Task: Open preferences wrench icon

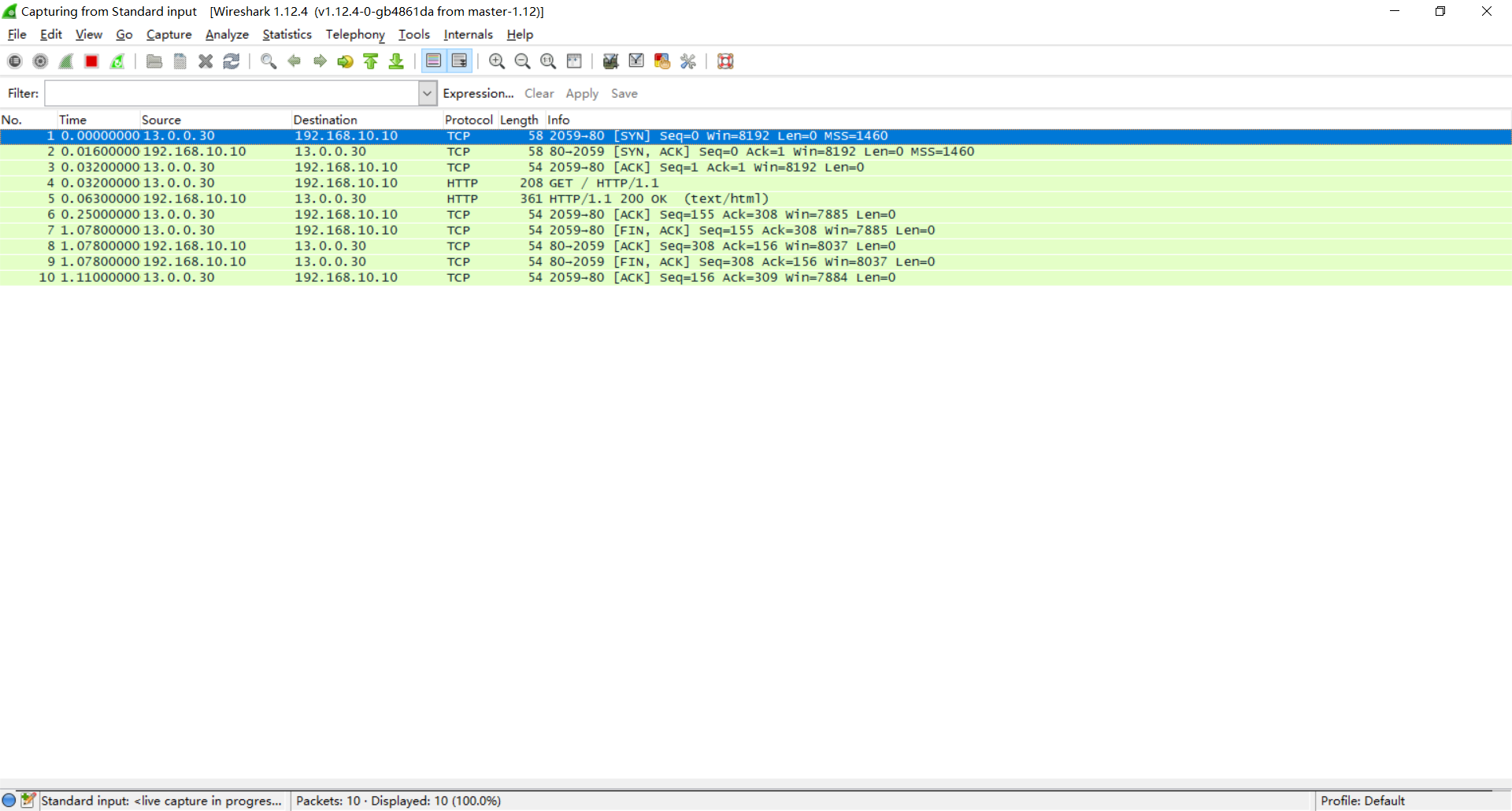Action: pos(688,61)
